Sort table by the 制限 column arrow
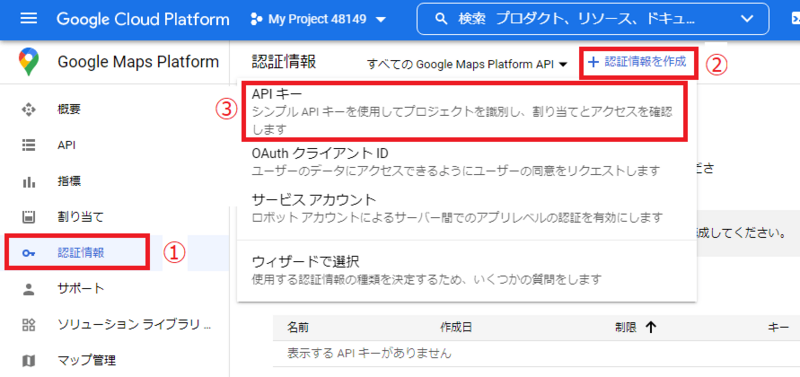 [651, 328]
